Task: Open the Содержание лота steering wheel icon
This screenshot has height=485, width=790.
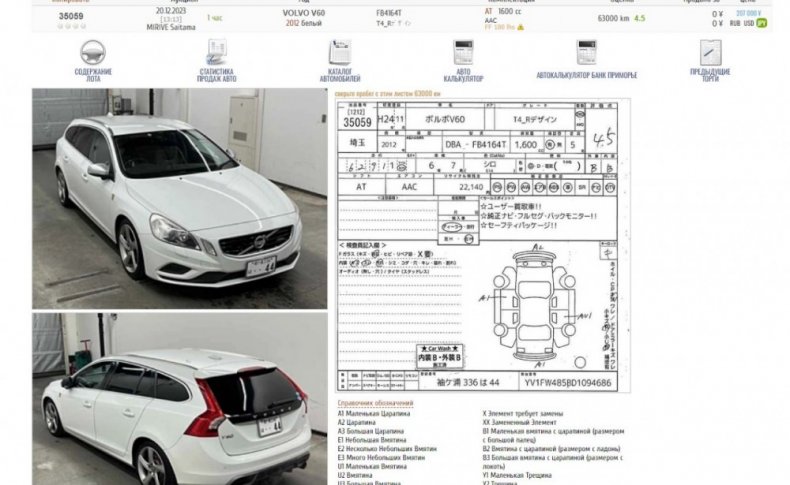Action: [x=93, y=52]
